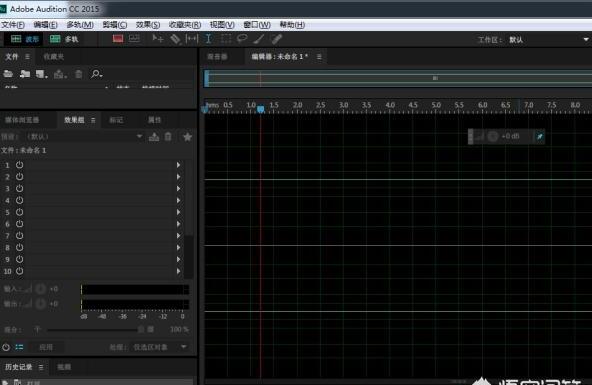Click the trash icon in Files panel
592x385 pixels.
(79, 74)
